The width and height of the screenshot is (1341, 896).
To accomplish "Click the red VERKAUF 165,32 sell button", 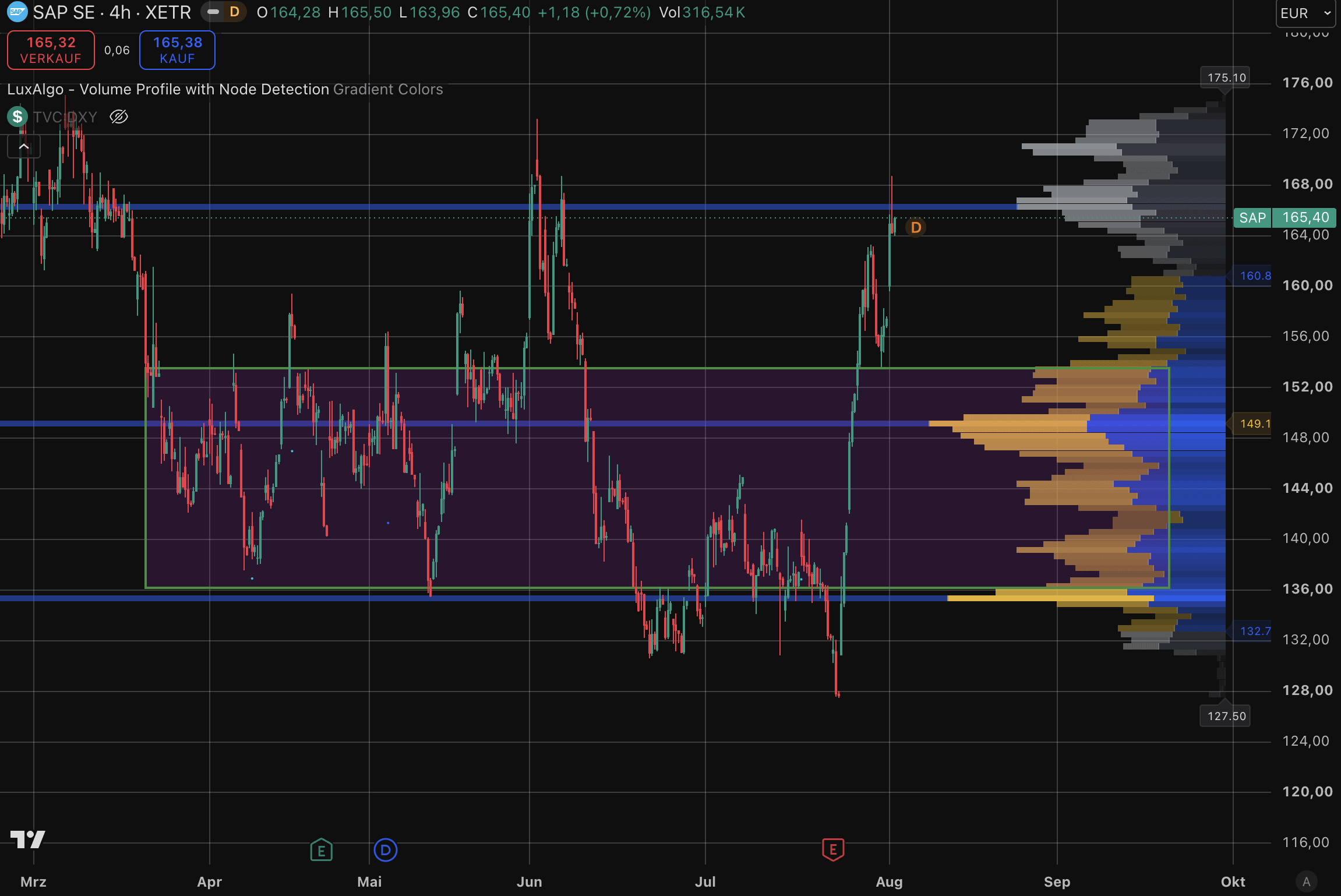I will 51,50.
